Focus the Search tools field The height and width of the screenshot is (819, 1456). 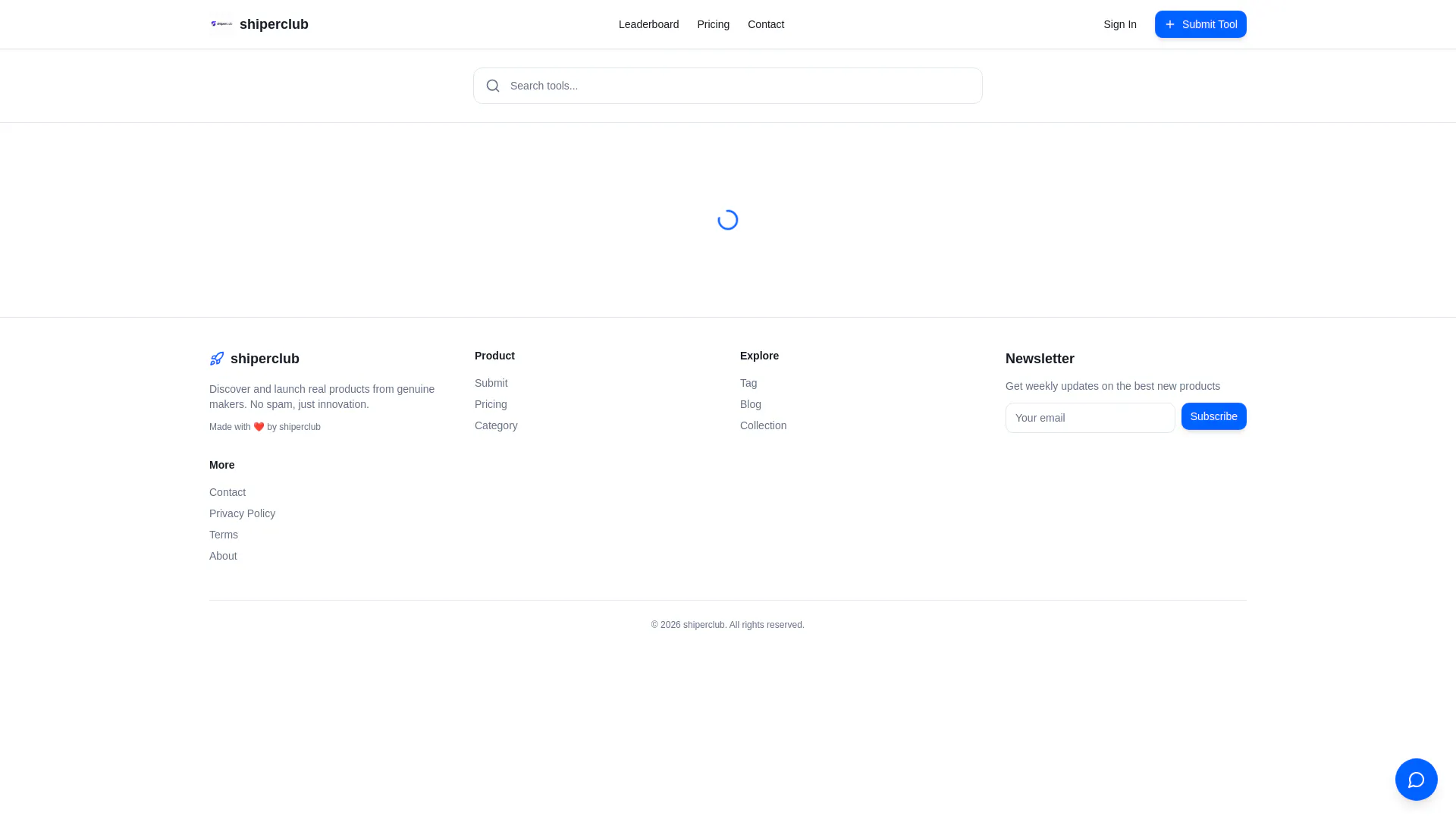point(728,86)
